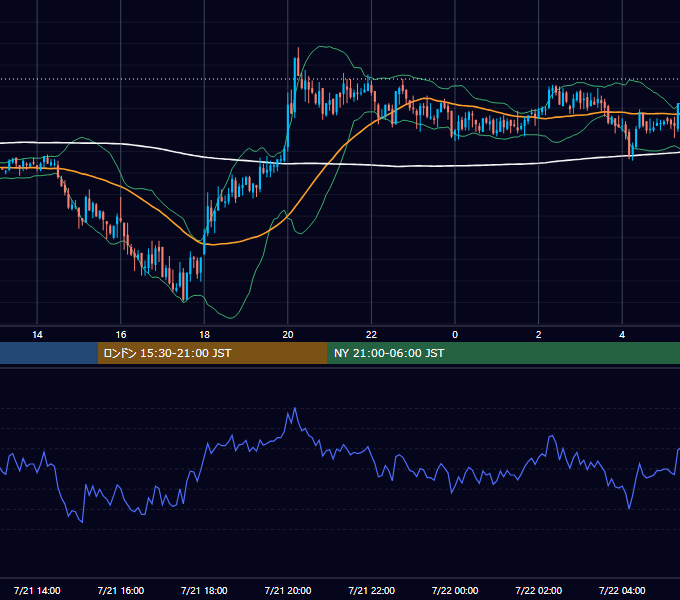Viewport: 680px width, 600px height.
Task: Click the hour label 18 on price axis
Action: pyautogui.click(x=204, y=335)
